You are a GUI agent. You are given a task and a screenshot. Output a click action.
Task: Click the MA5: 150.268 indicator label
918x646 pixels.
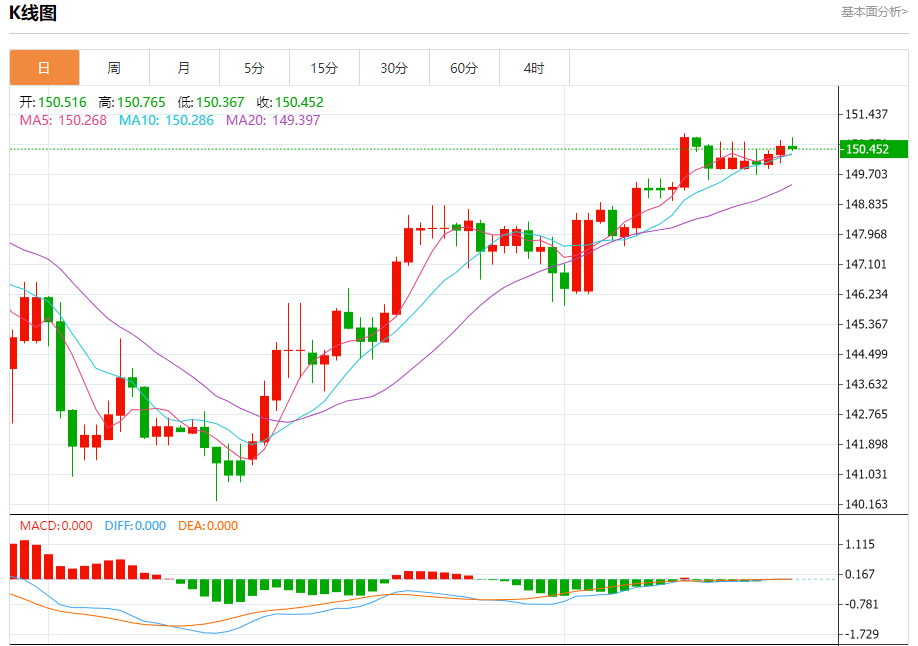coord(63,121)
